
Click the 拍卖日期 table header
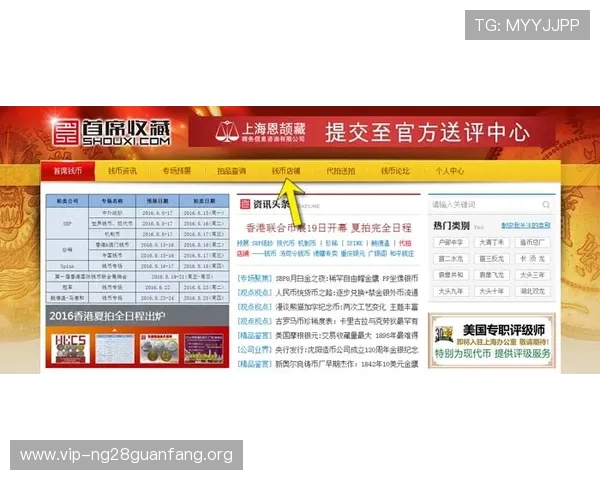click(x=204, y=201)
